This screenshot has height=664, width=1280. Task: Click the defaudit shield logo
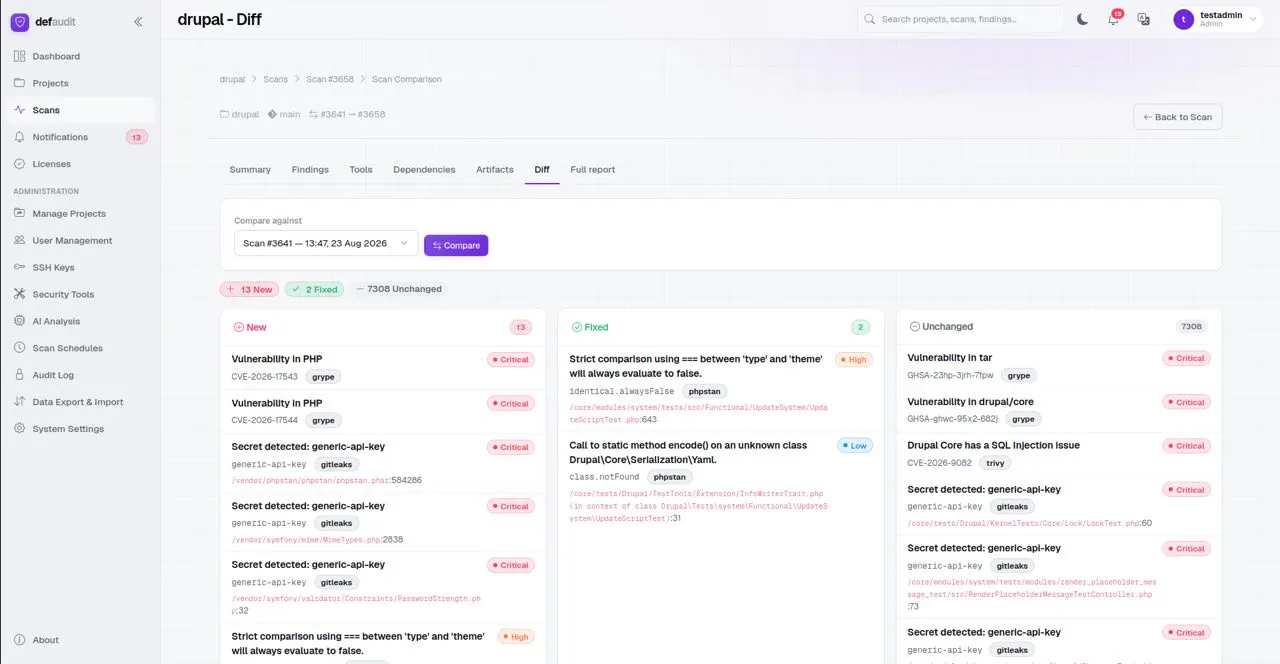point(19,21)
